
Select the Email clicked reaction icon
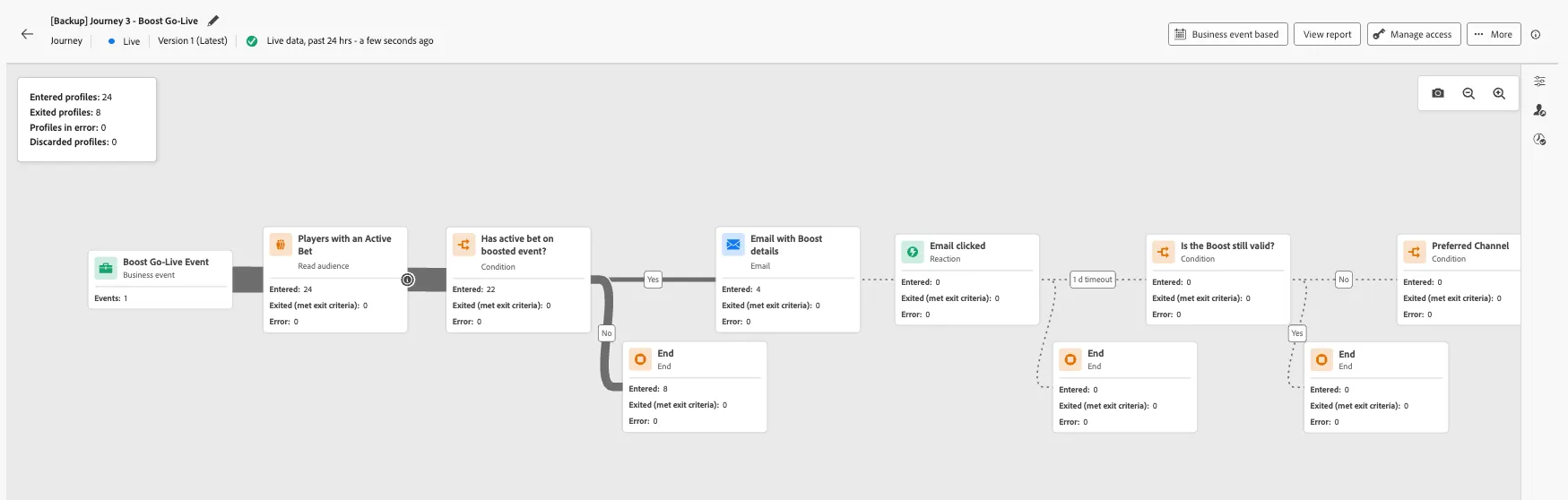coord(913,252)
